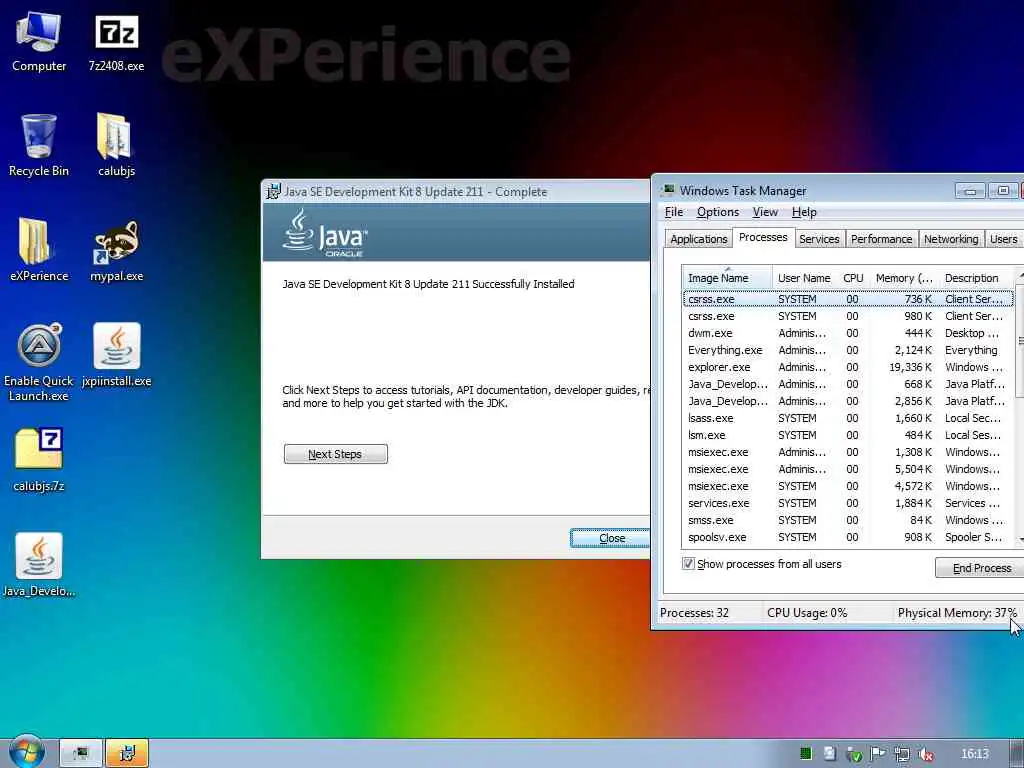Switch to the Services tab
The width and height of the screenshot is (1024, 768).
[819, 239]
